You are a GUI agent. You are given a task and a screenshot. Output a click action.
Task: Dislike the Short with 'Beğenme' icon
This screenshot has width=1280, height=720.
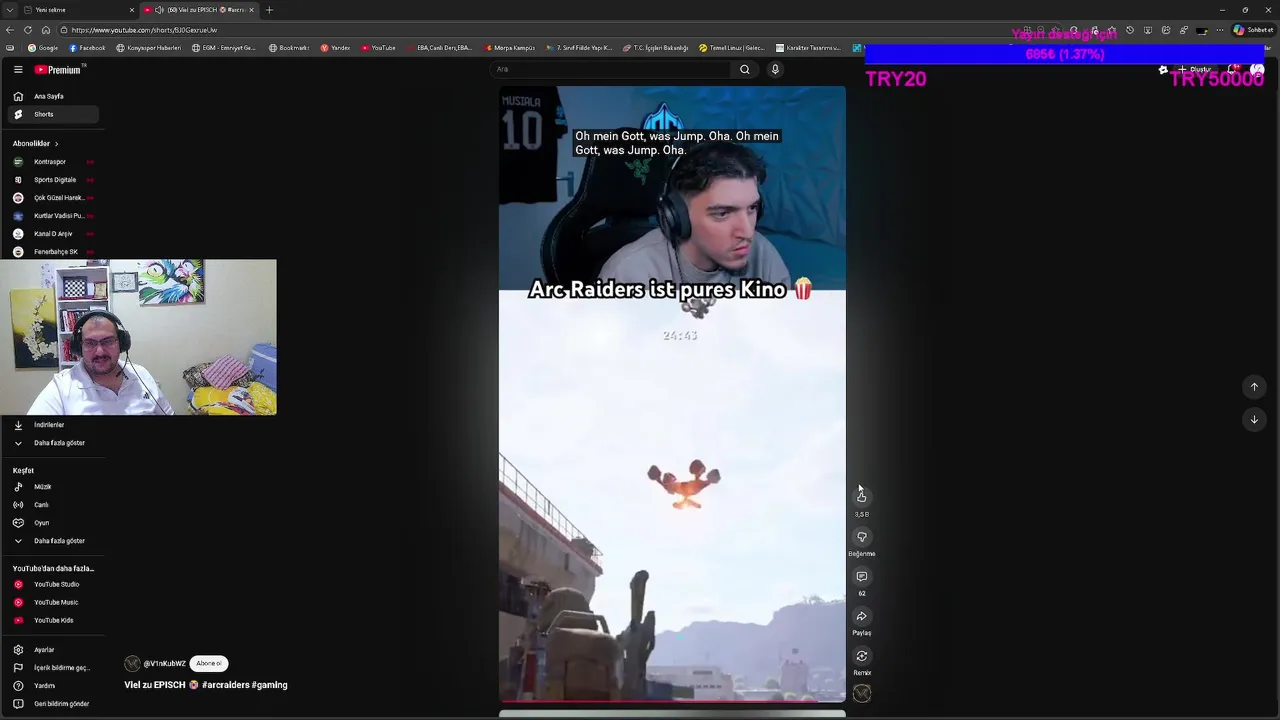(x=861, y=537)
